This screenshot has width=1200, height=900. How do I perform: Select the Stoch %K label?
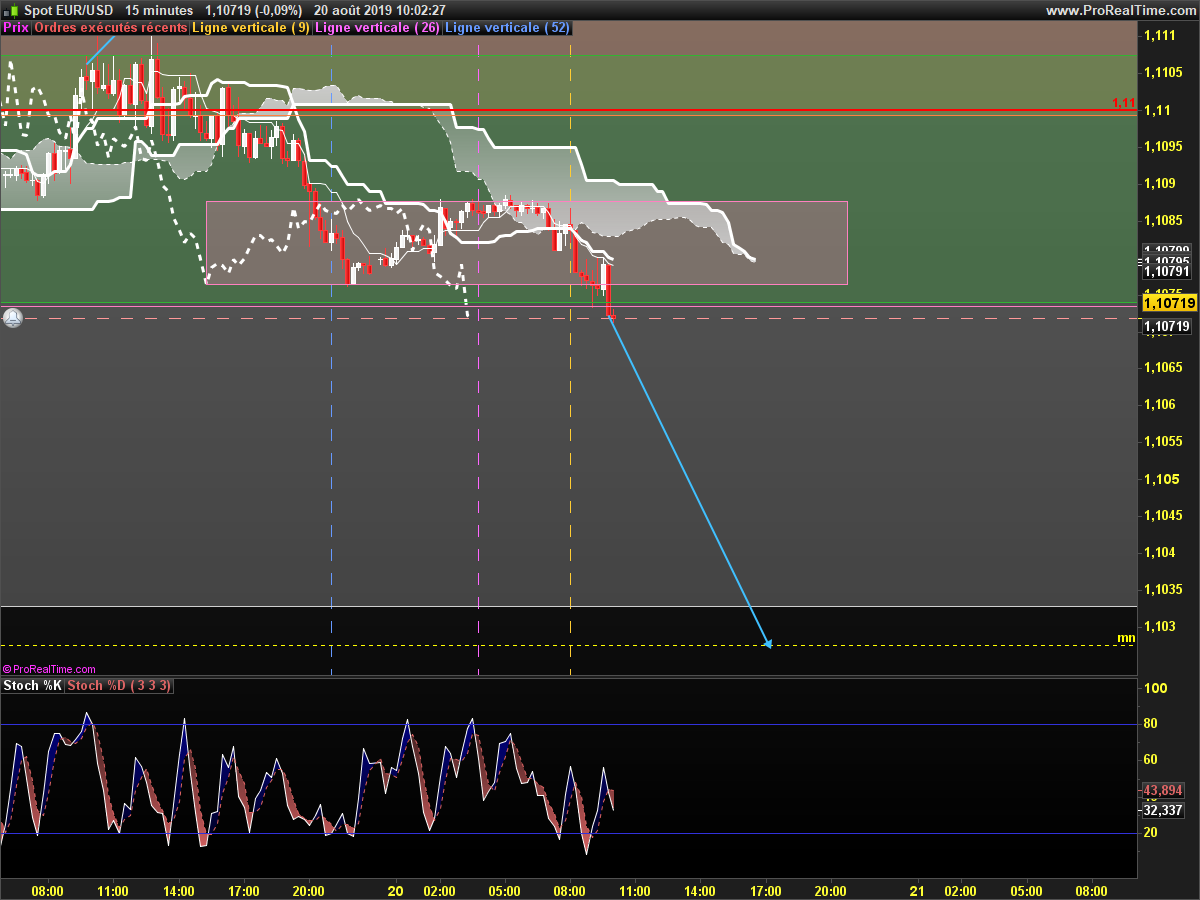[33, 685]
